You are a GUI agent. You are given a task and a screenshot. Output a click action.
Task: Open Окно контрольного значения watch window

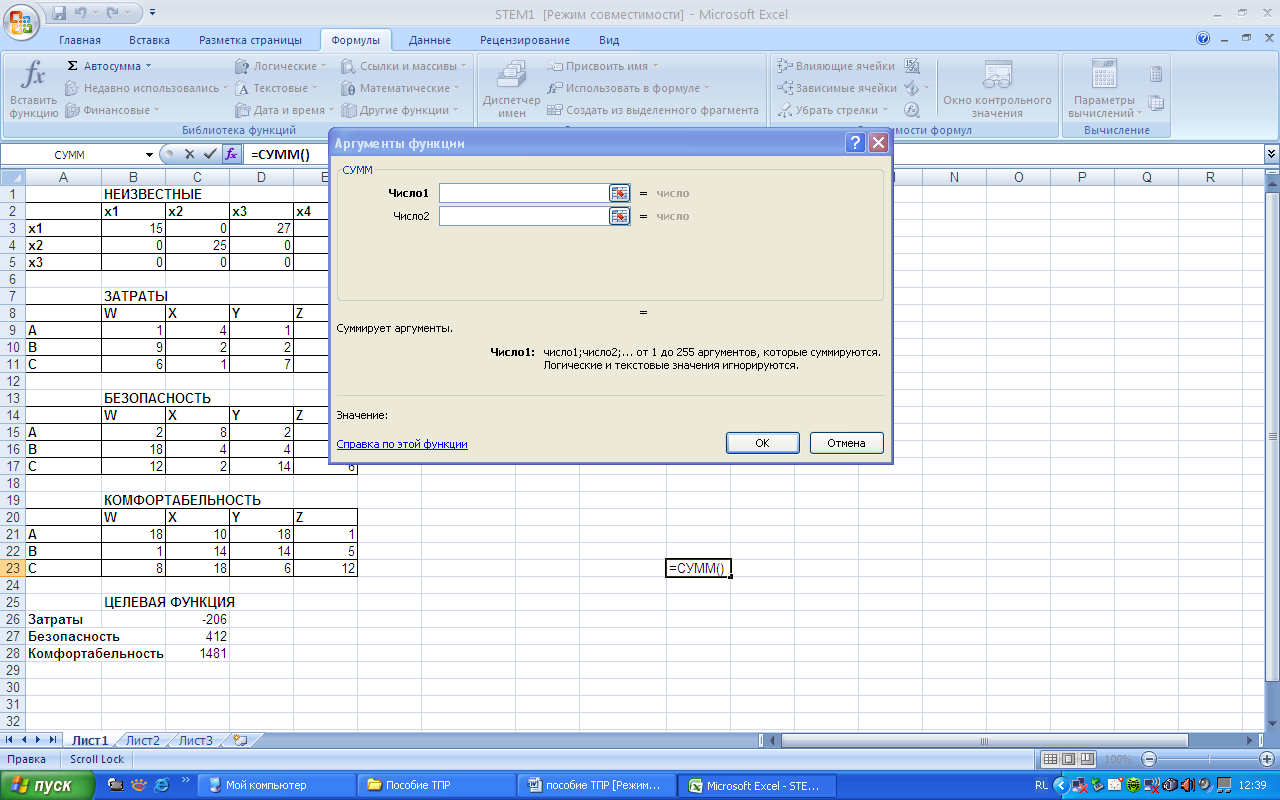pos(997,88)
